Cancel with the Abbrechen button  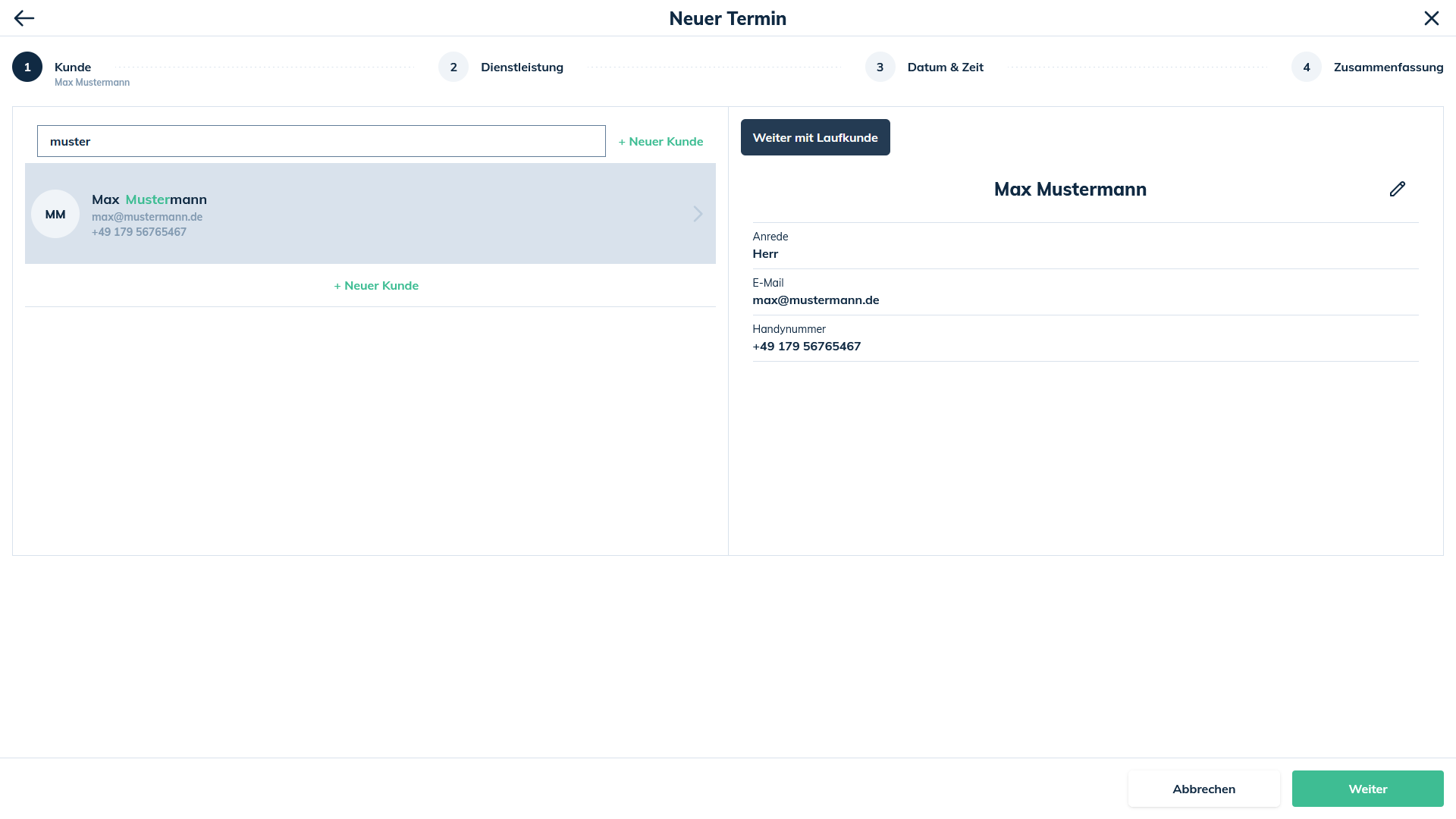1203,789
